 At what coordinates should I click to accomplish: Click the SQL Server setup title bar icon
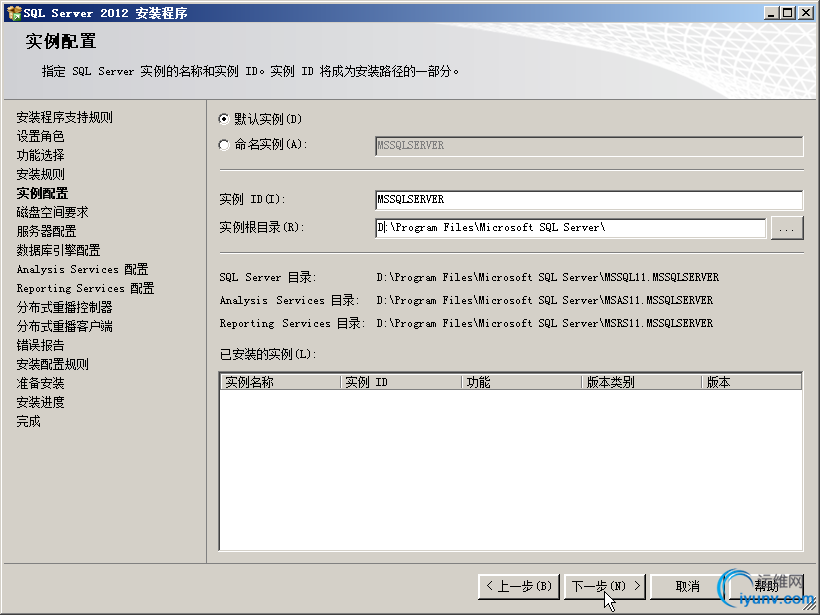point(14,13)
